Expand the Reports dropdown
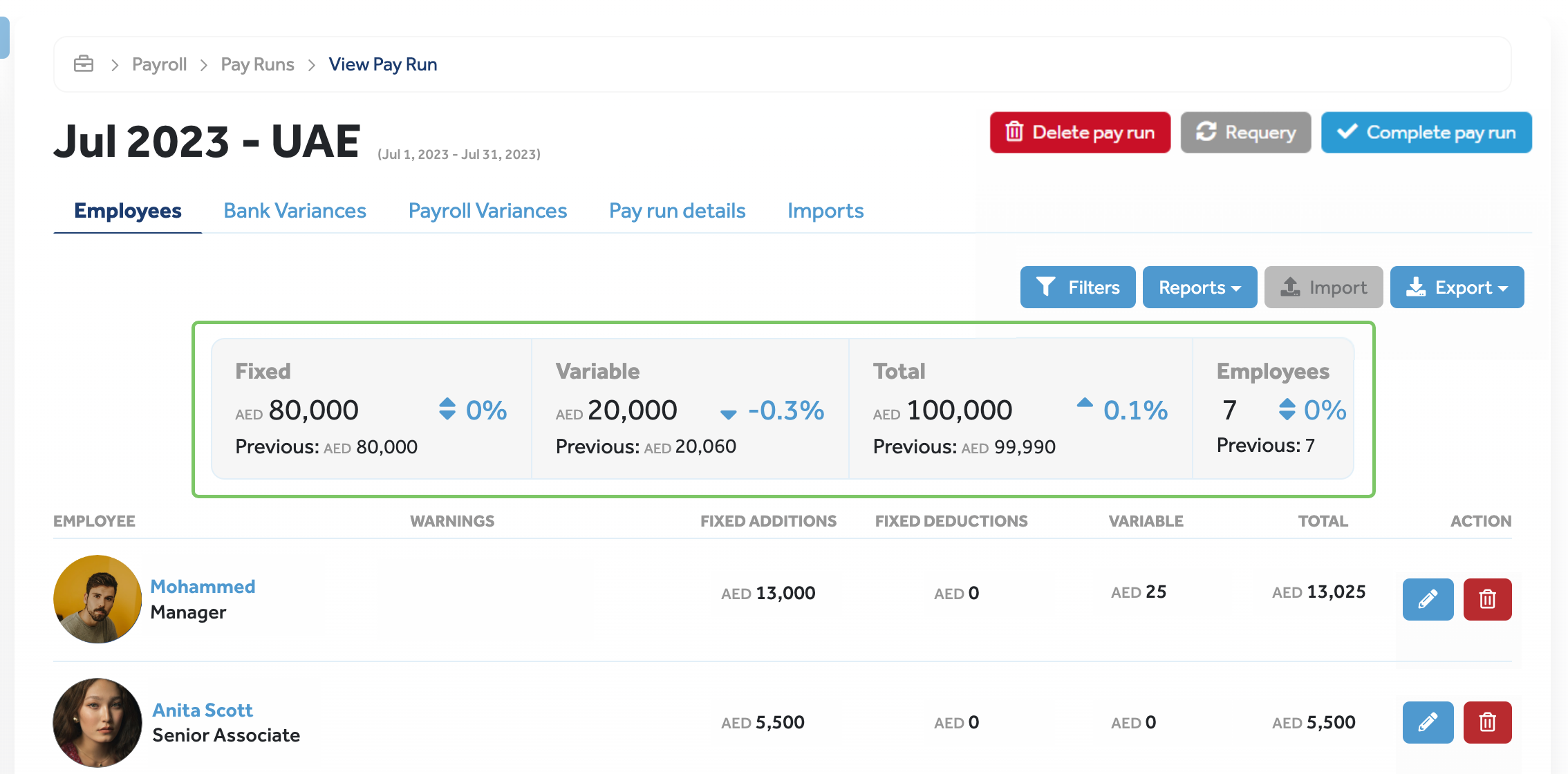This screenshot has height=774, width=1568. tap(1200, 287)
